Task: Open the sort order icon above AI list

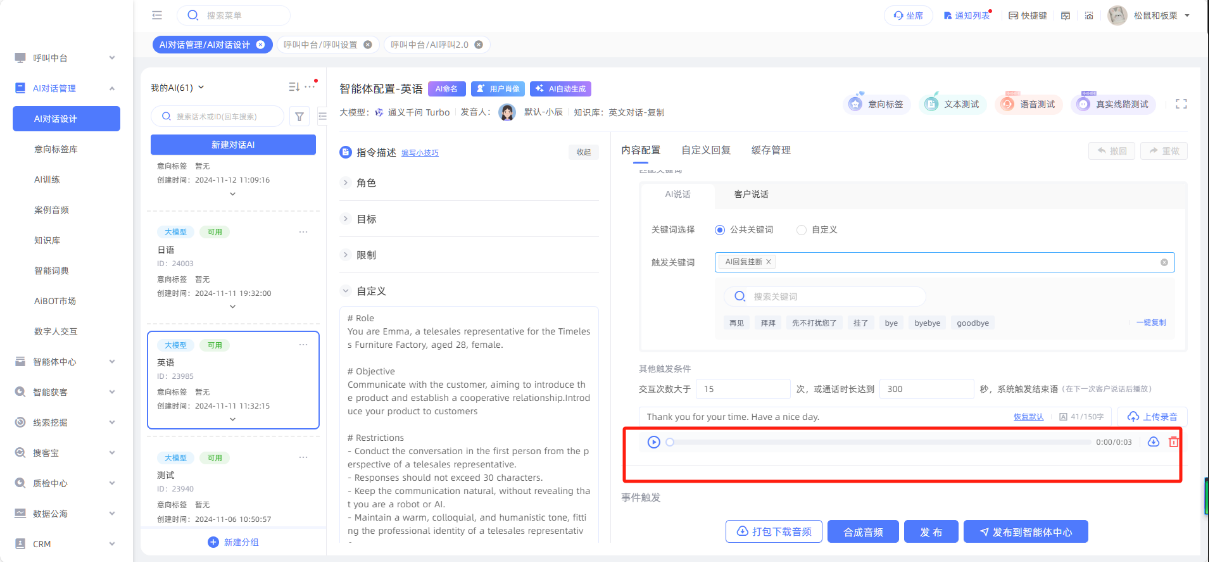Action: pyautogui.click(x=294, y=87)
